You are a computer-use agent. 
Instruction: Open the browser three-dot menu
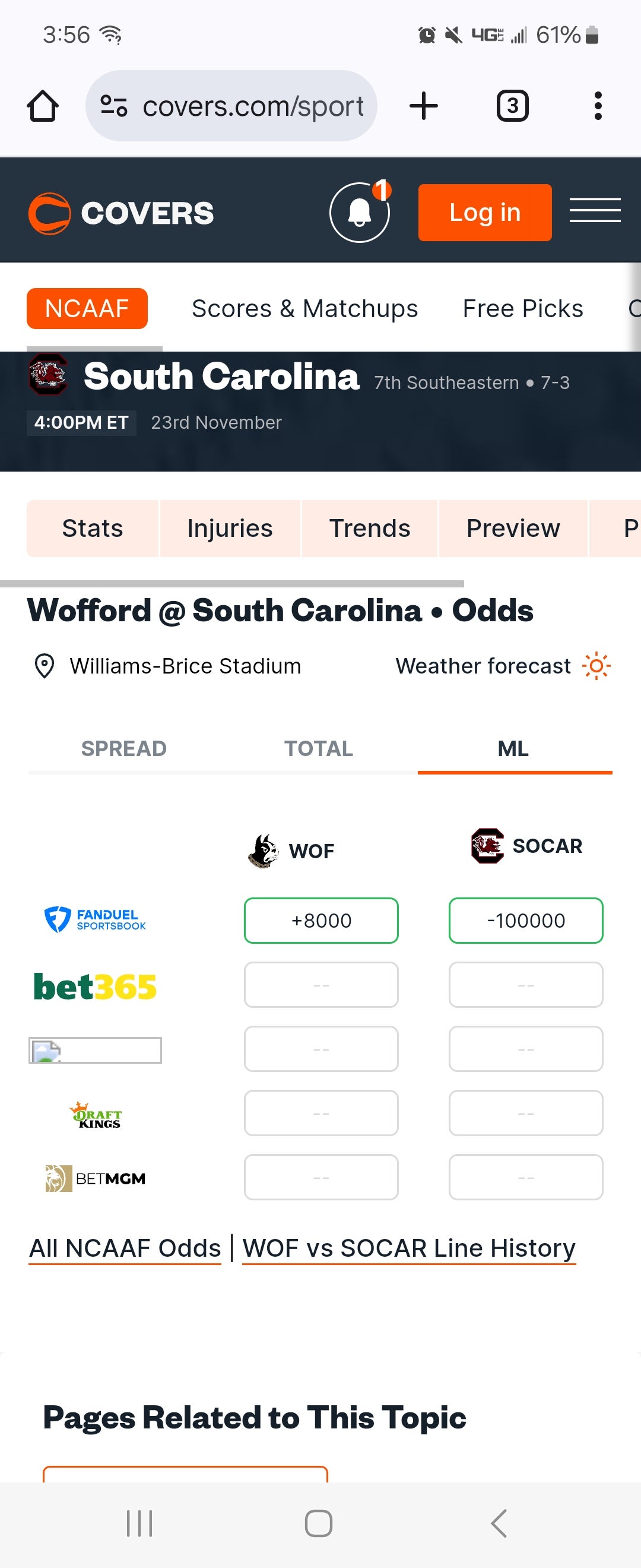[597, 105]
